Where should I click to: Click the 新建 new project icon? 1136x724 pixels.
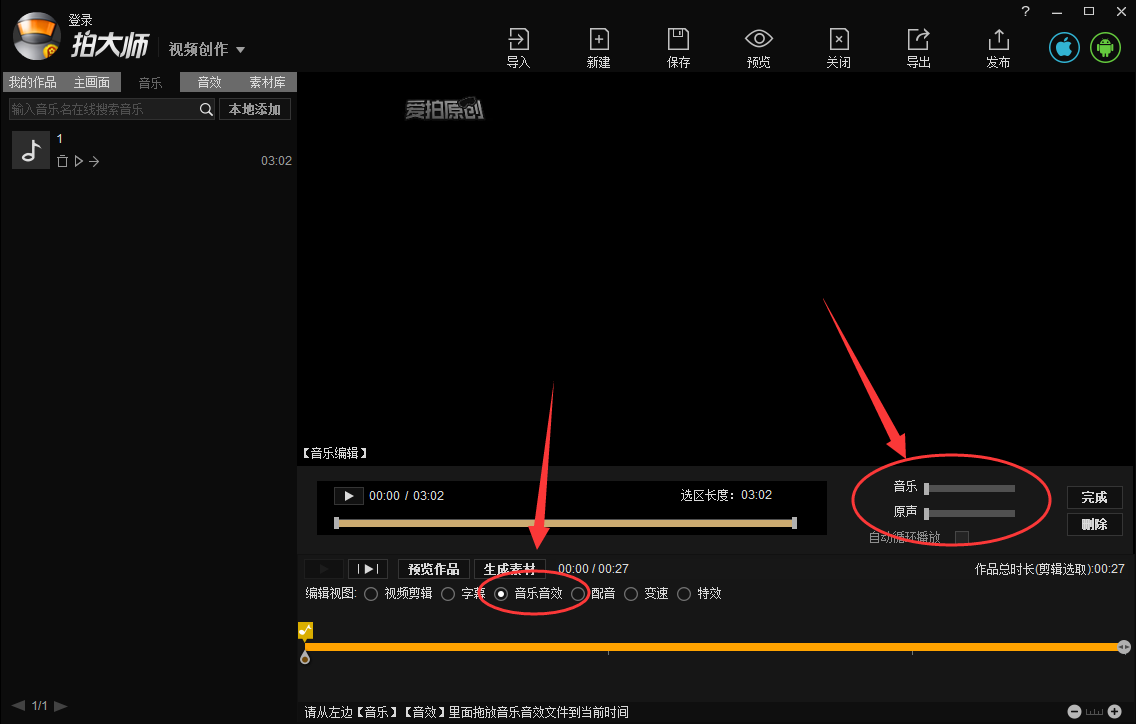point(598,40)
